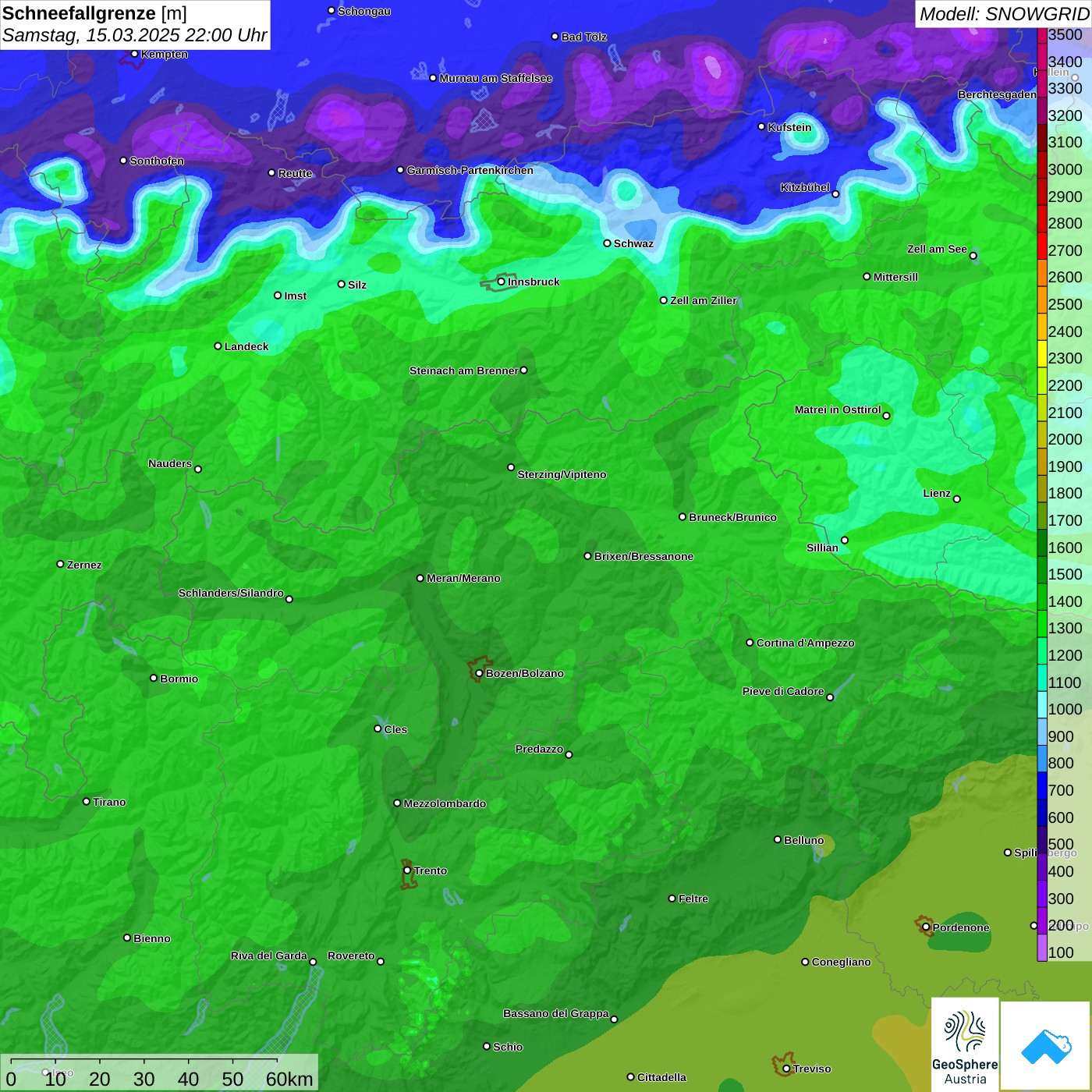Click the Innsbruck city marker
Screen dimensions: 1092x1092
coord(502,282)
